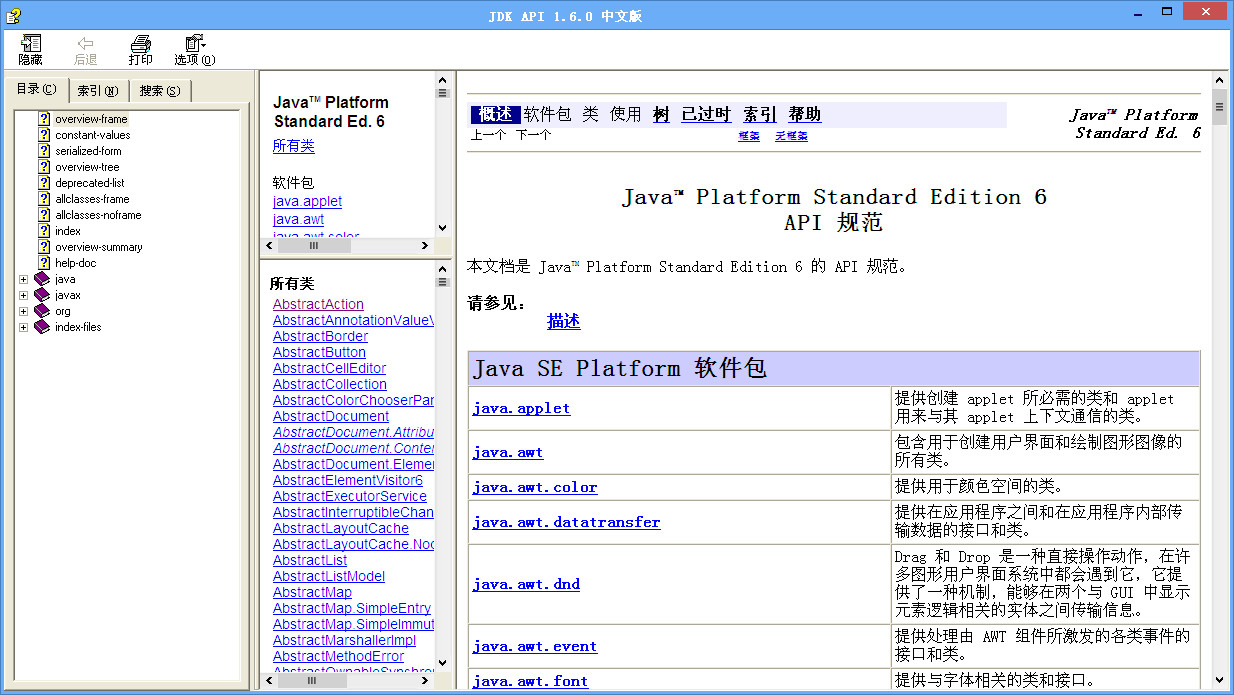This screenshot has width=1234, height=695.
Task: Click the 描述 (Description) link
Action: [x=563, y=321]
